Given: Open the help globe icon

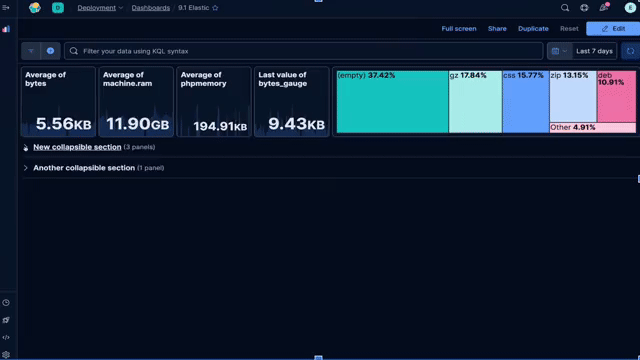Looking at the screenshot, I should click(584, 8).
